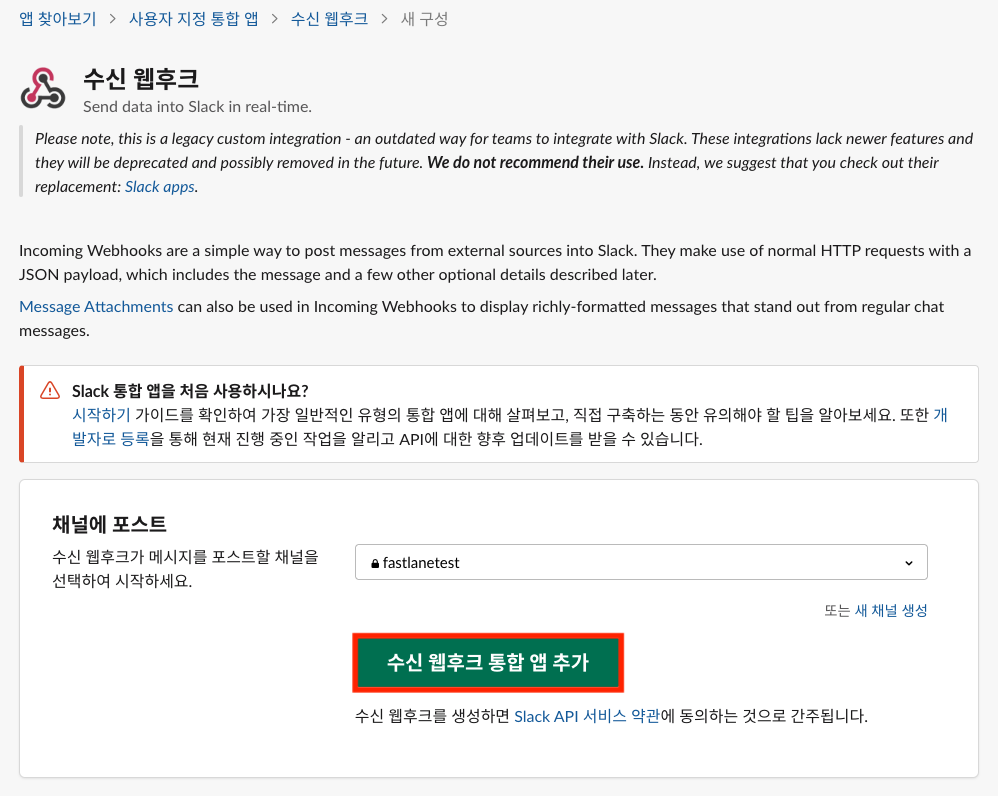Click the warning triangle icon

(50, 390)
